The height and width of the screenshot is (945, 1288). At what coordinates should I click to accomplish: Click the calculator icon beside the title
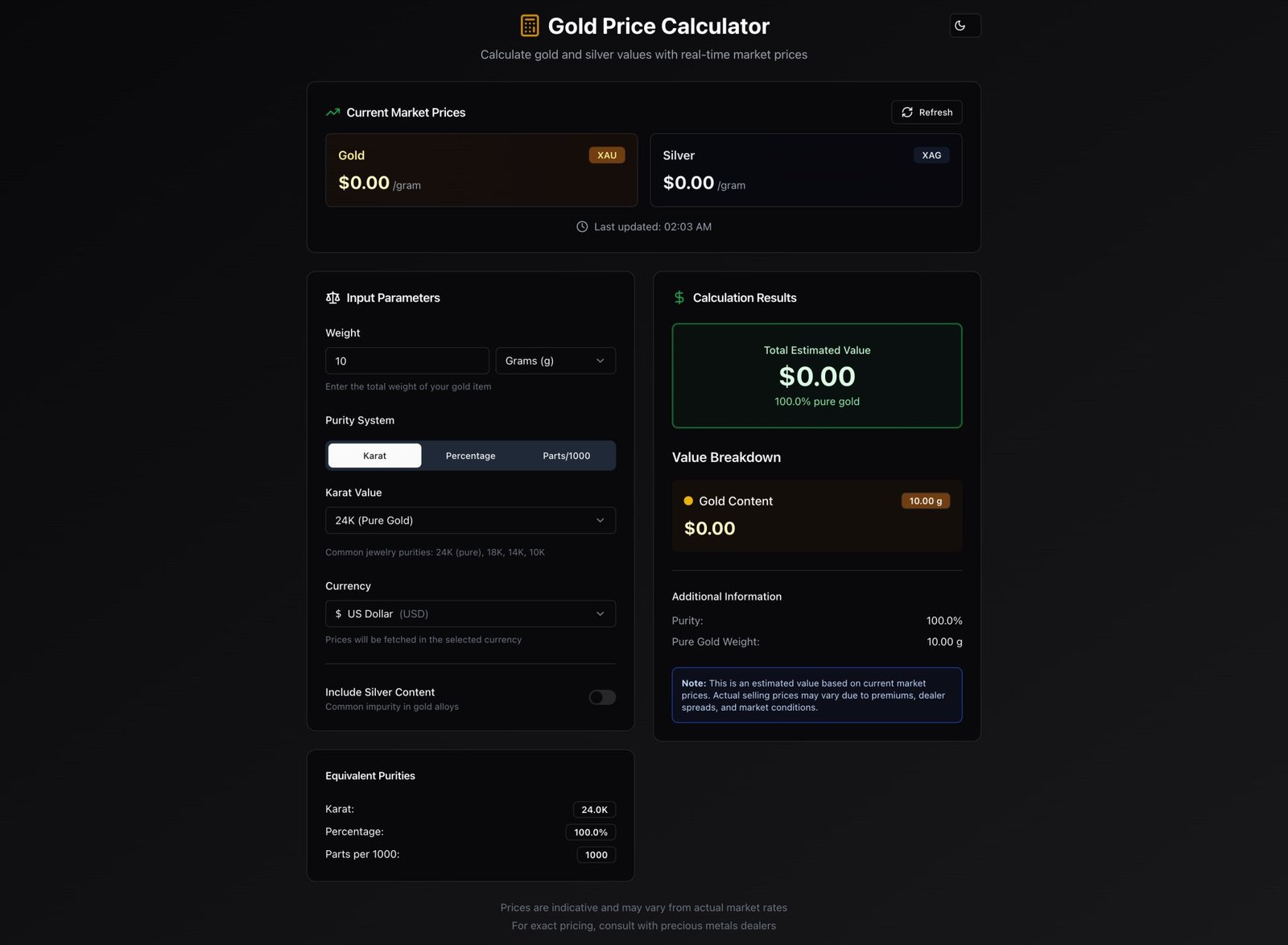(x=529, y=26)
